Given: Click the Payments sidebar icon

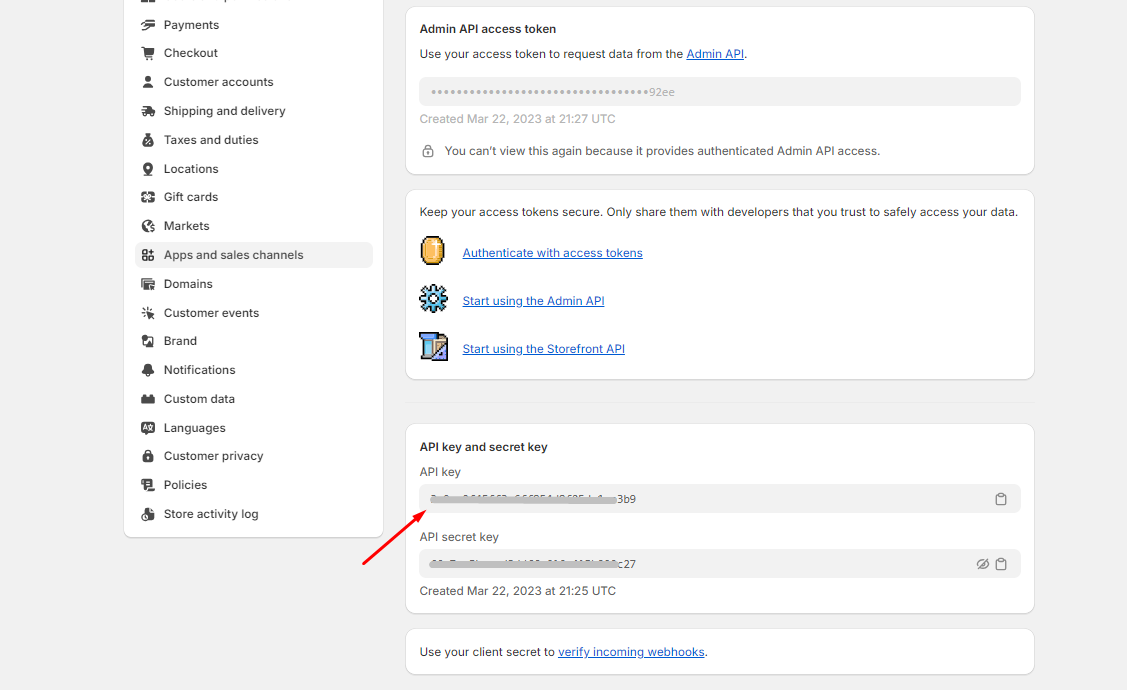Looking at the screenshot, I should click(x=148, y=25).
